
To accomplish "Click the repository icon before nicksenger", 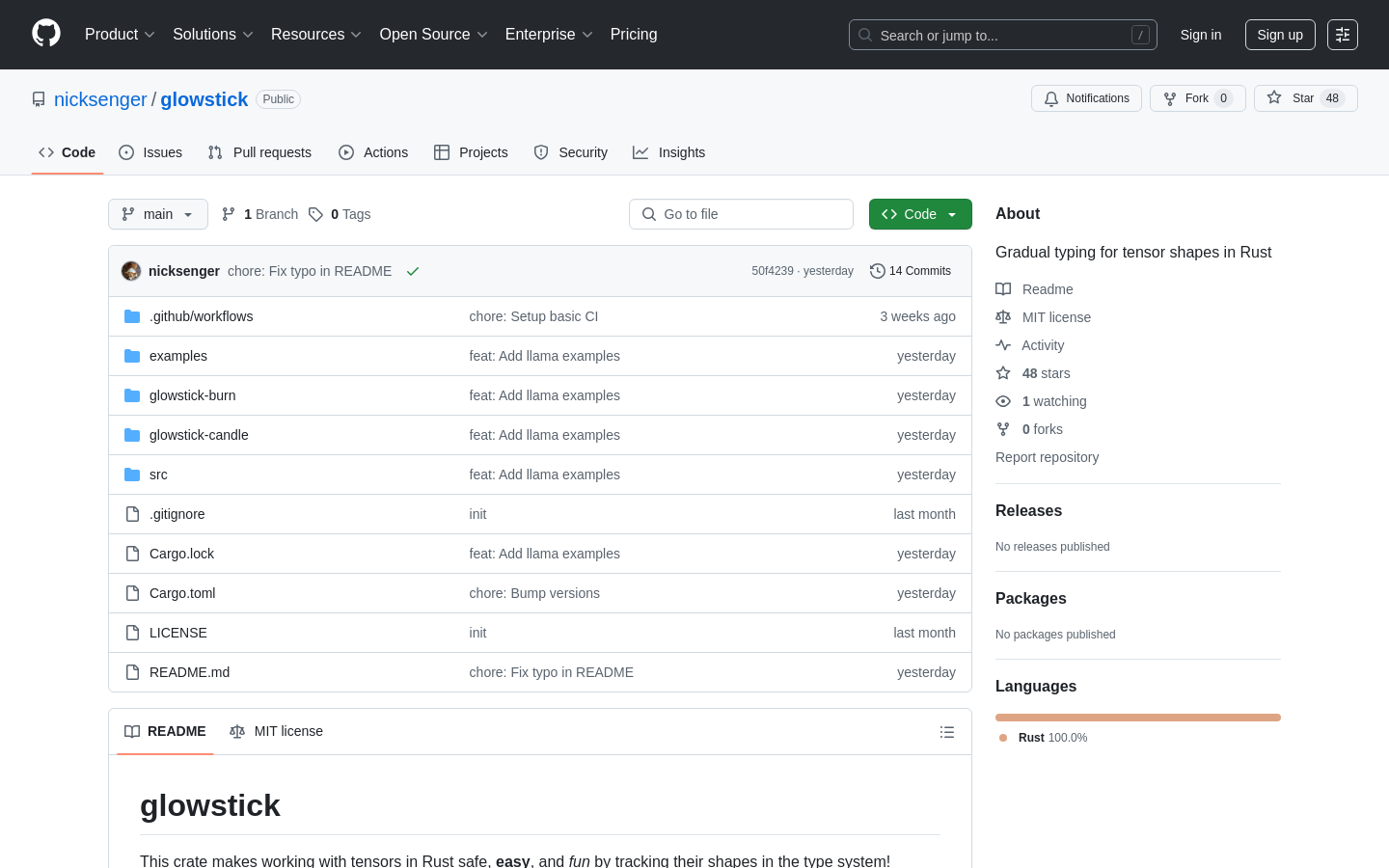I will 39,99.
